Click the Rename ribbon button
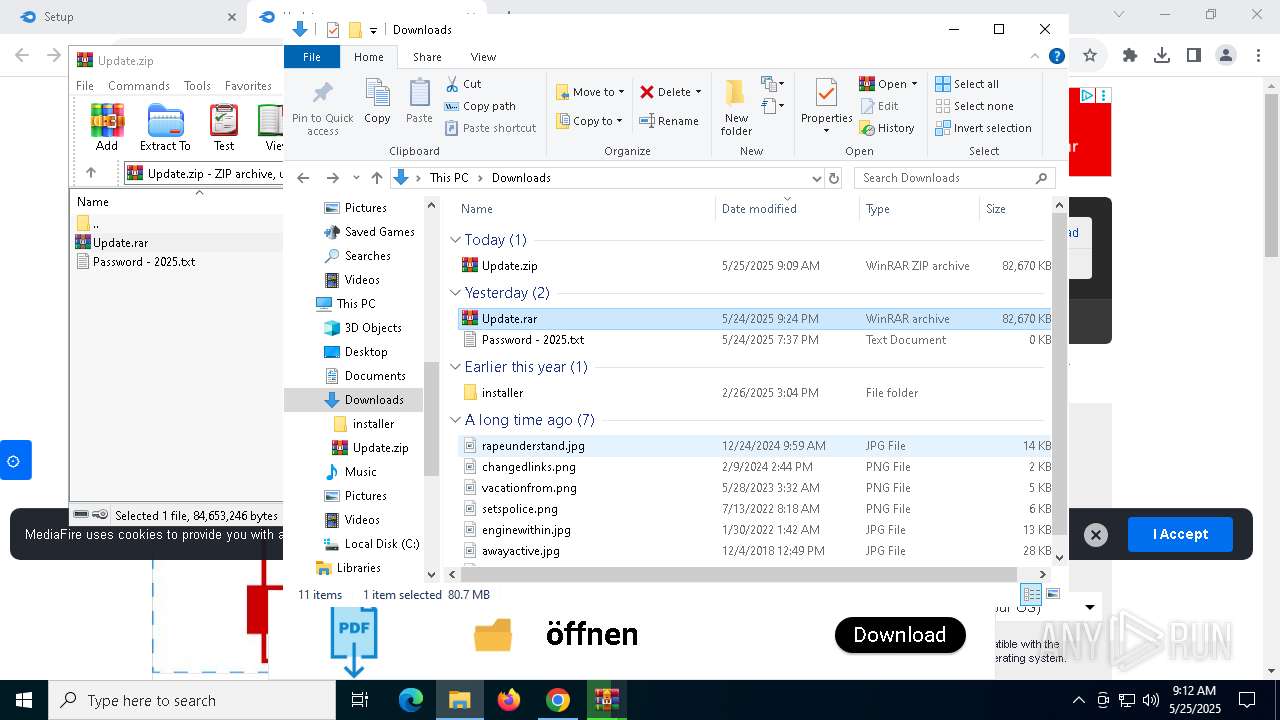The height and width of the screenshot is (720, 1280). point(669,121)
